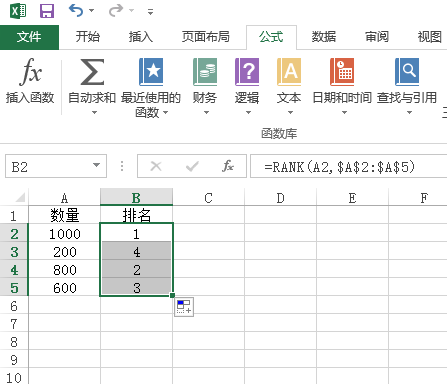This screenshot has height=384, width=447.
Task: Open the Name Box dropdown arrow
Action: pyautogui.click(x=96, y=165)
